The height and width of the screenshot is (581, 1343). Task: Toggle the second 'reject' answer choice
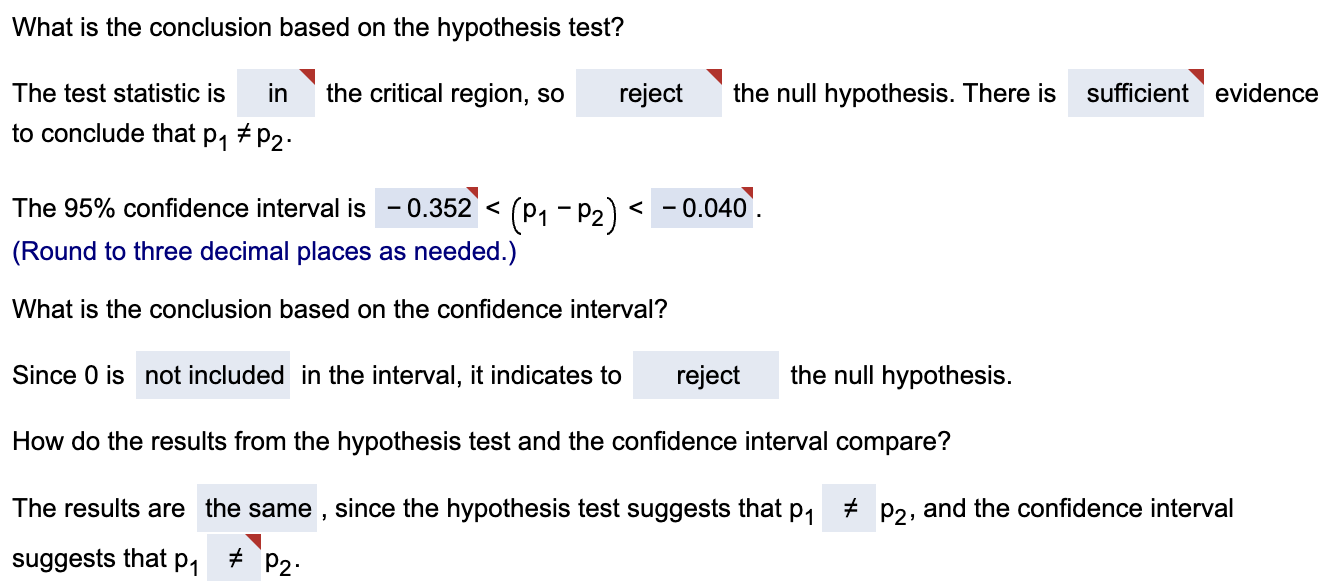(x=706, y=375)
